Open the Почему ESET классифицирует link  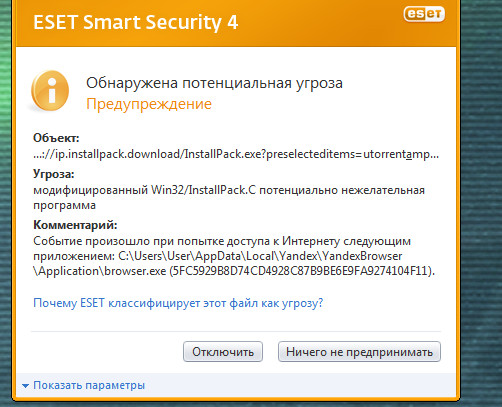click(178, 303)
